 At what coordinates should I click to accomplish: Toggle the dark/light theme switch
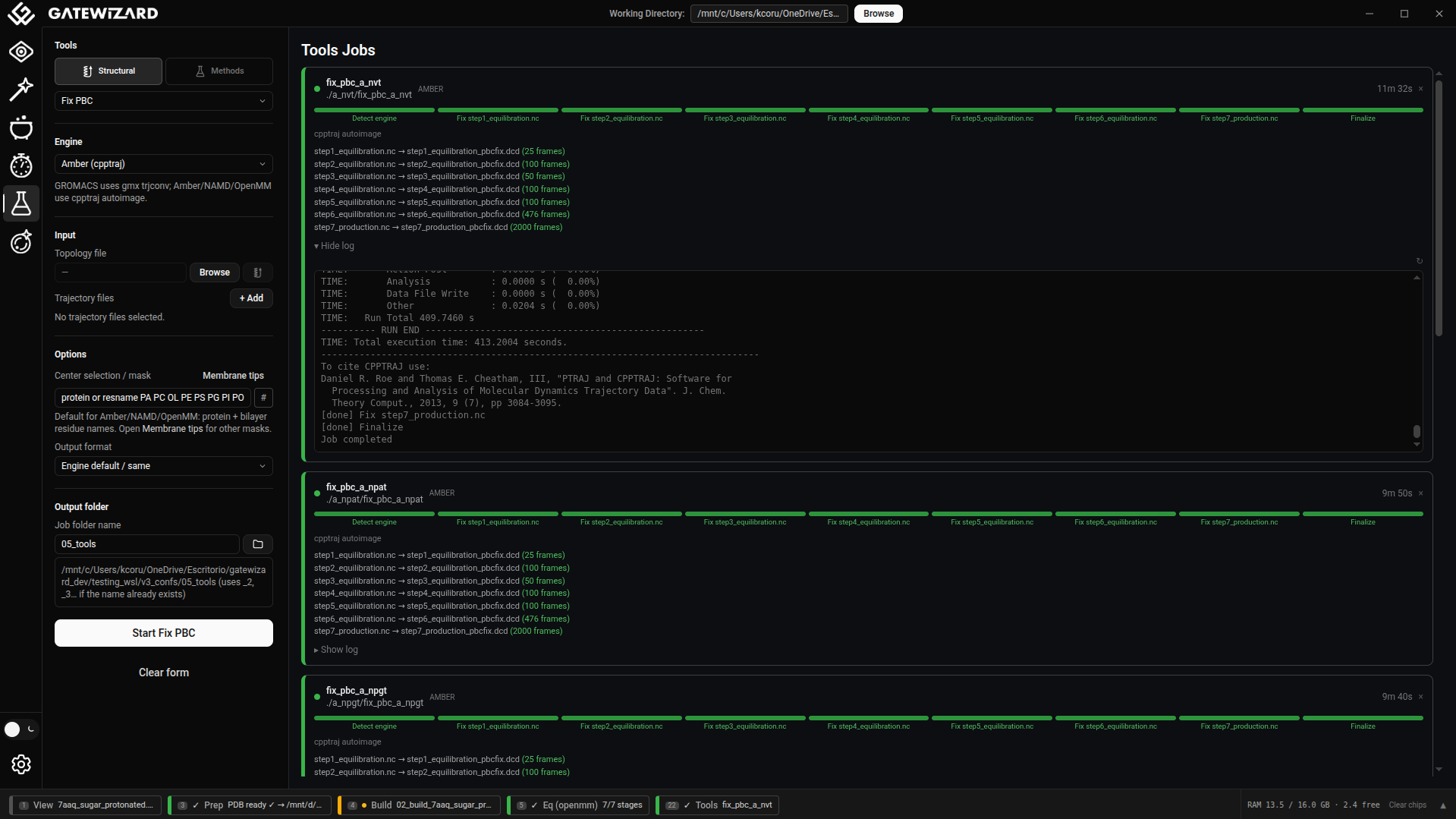pyautogui.click(x=20, y=729)
